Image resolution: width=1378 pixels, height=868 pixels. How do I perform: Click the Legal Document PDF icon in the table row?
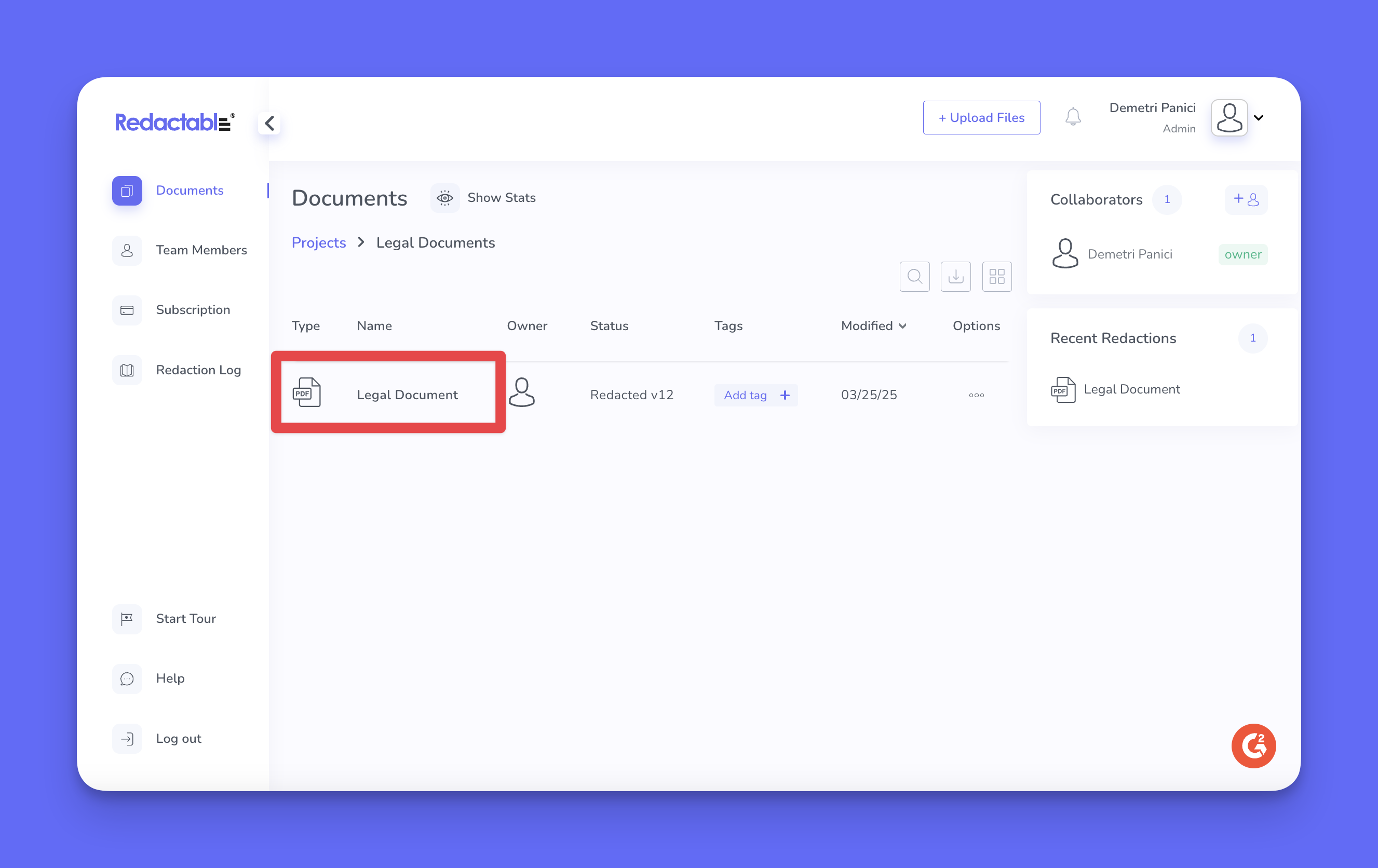point(307,393)
